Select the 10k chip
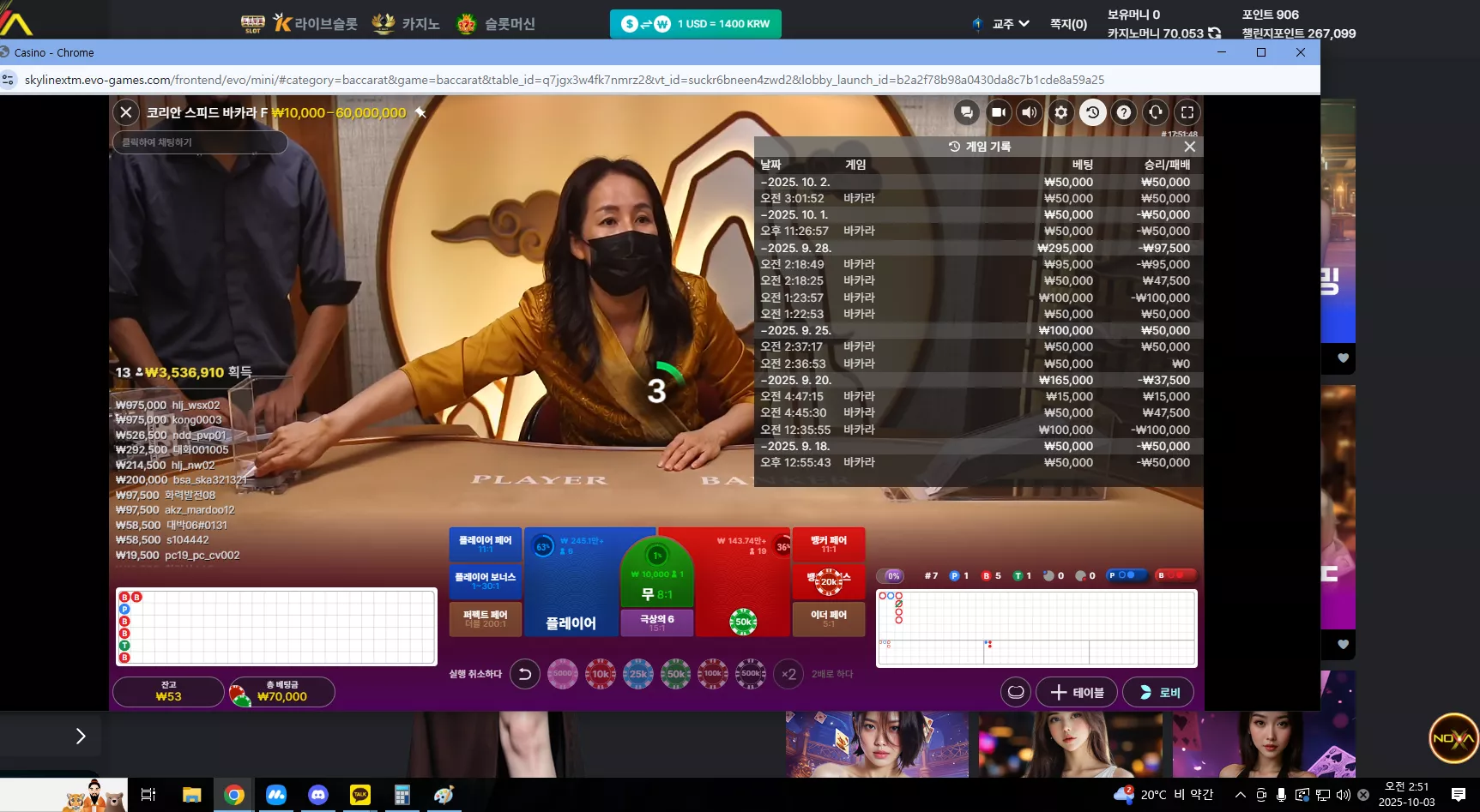 tap(601, 674)
